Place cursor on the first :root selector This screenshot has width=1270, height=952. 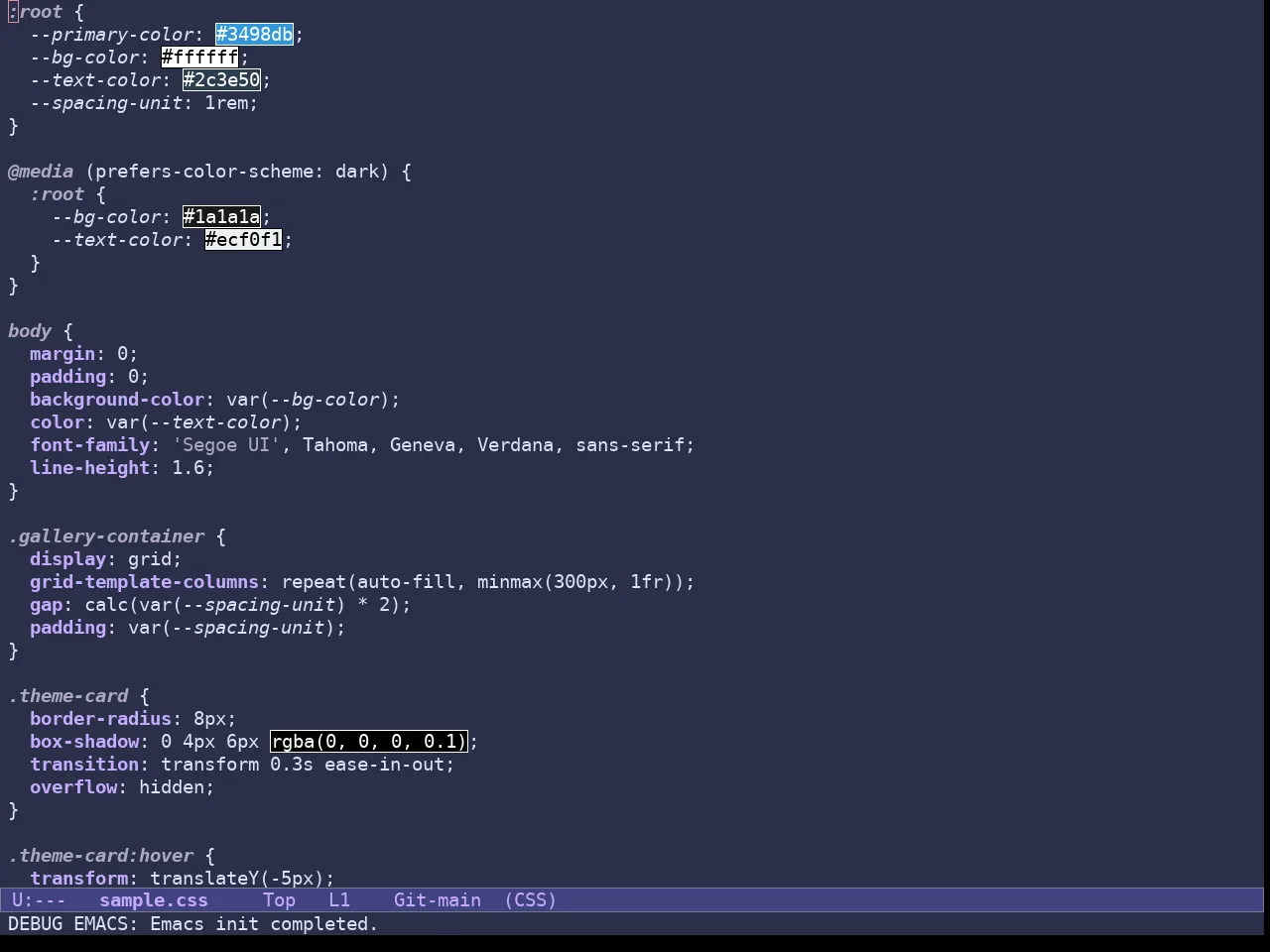coord(35,12)
